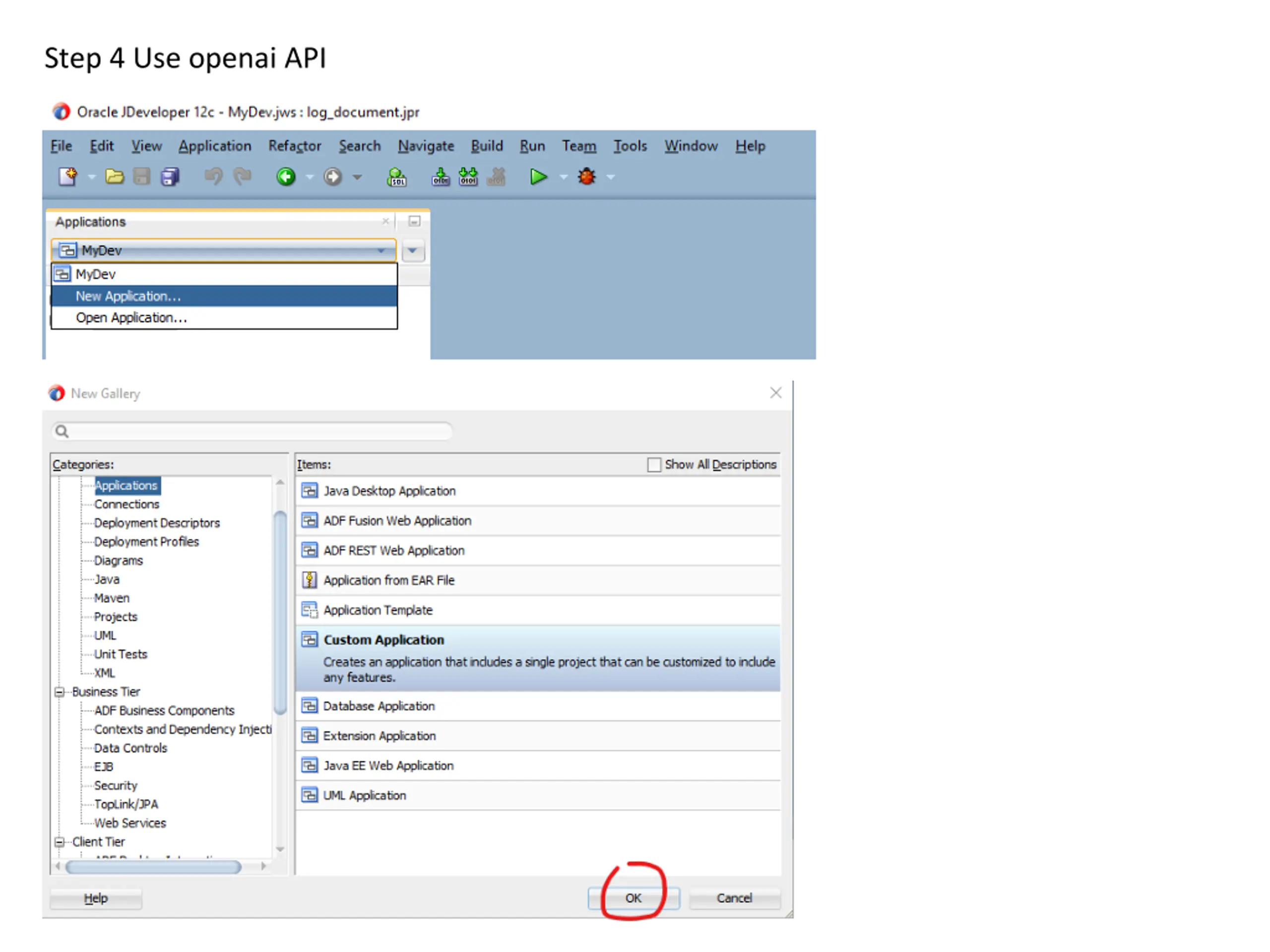Click the New Gallery search field

coord(253,431)
